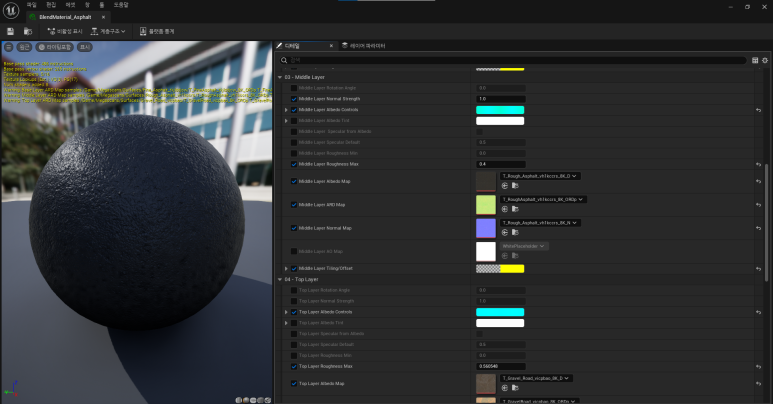Open the Top Layer Albedo Controls cyan swatch
The image size is (773, 404).
(x=500, y=312)
